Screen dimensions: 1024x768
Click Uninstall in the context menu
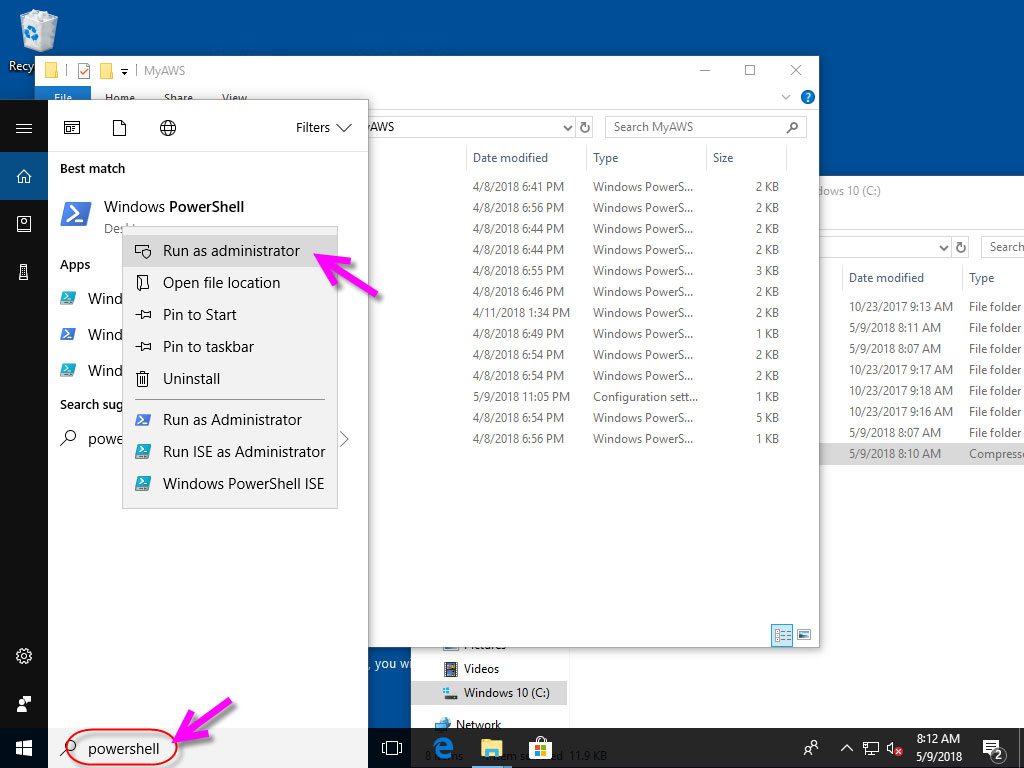pyautogui.click(x=191, y=379)
